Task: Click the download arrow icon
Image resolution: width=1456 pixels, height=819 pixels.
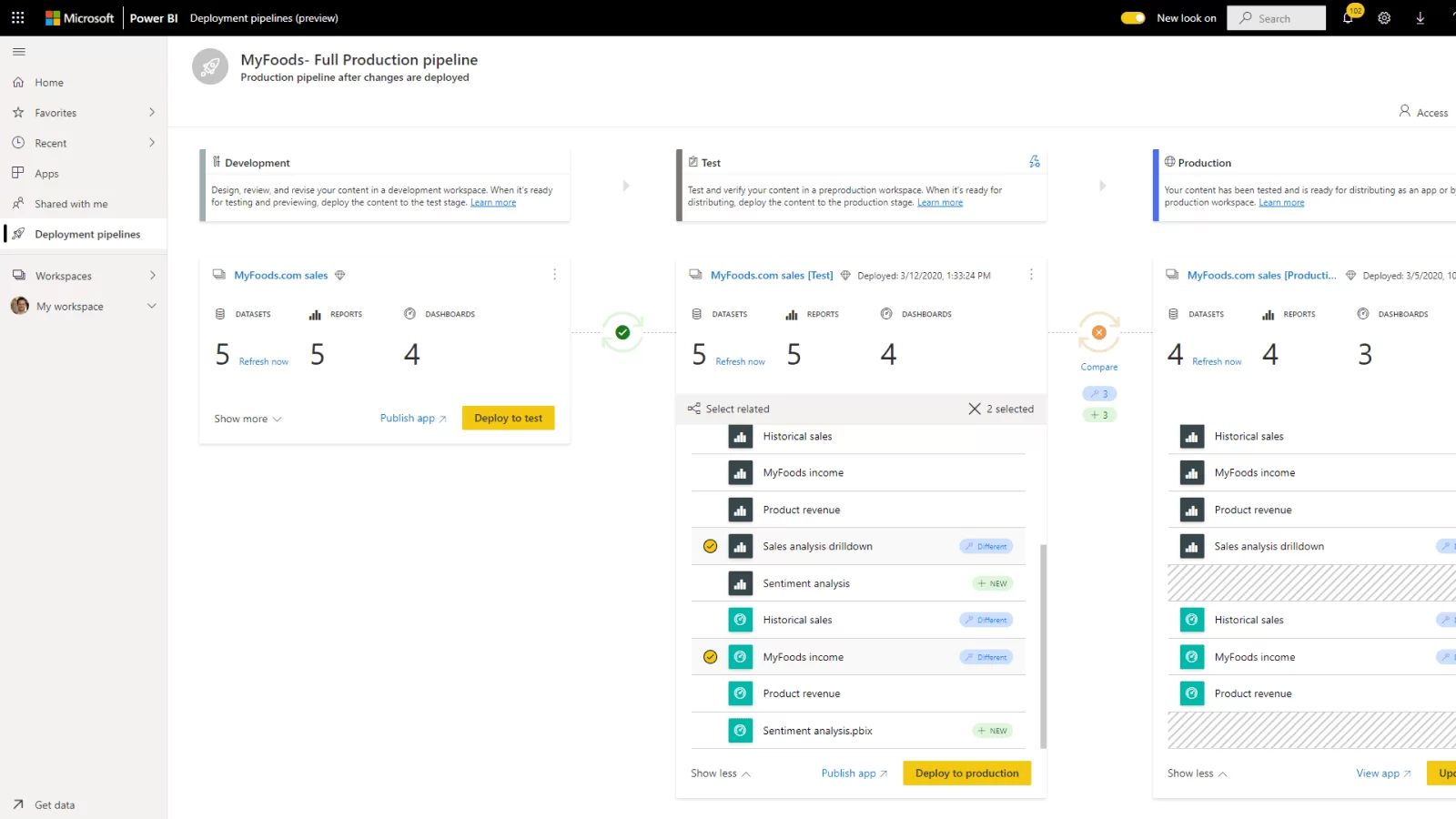Action: (x=1420, y=18)
